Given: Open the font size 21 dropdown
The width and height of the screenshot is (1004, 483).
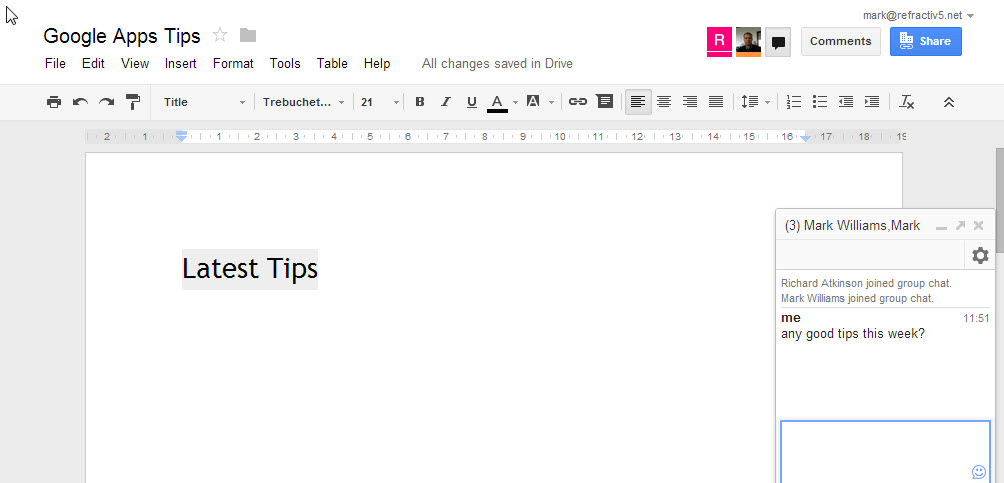Looking at the screenshot, I should pyautogui.click(x=380, y=102).
